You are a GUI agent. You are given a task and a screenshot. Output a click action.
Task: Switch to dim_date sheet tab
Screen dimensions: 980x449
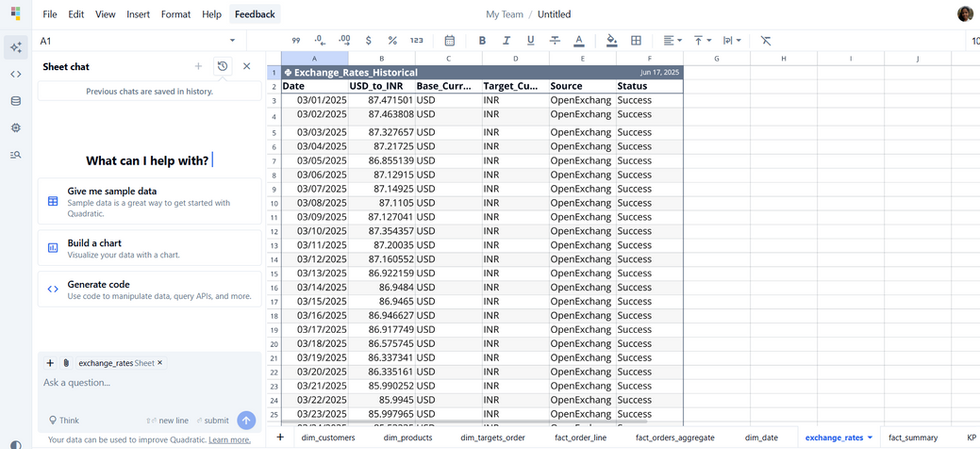tap(761, 438)
